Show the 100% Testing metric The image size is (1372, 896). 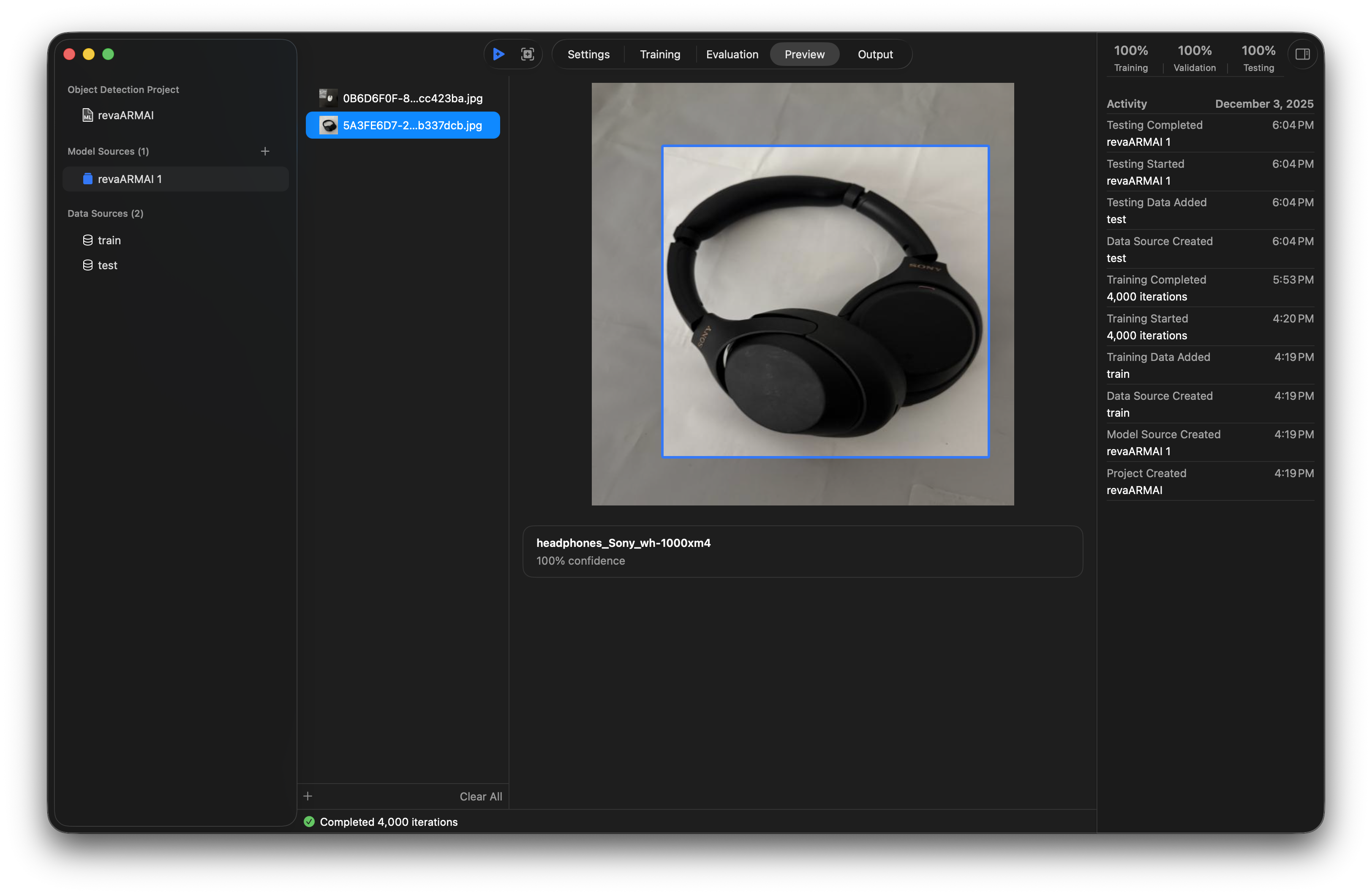point(1258,58)
